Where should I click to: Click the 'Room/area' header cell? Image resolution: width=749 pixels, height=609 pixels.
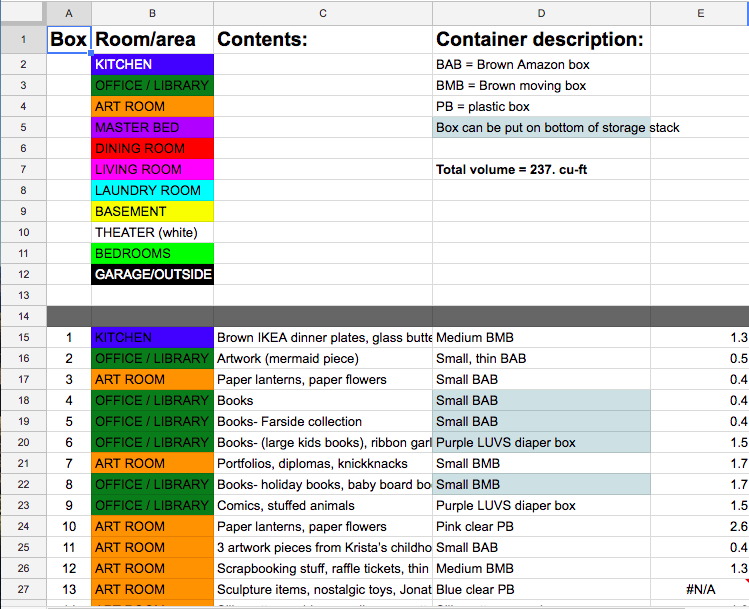[152, 39]
